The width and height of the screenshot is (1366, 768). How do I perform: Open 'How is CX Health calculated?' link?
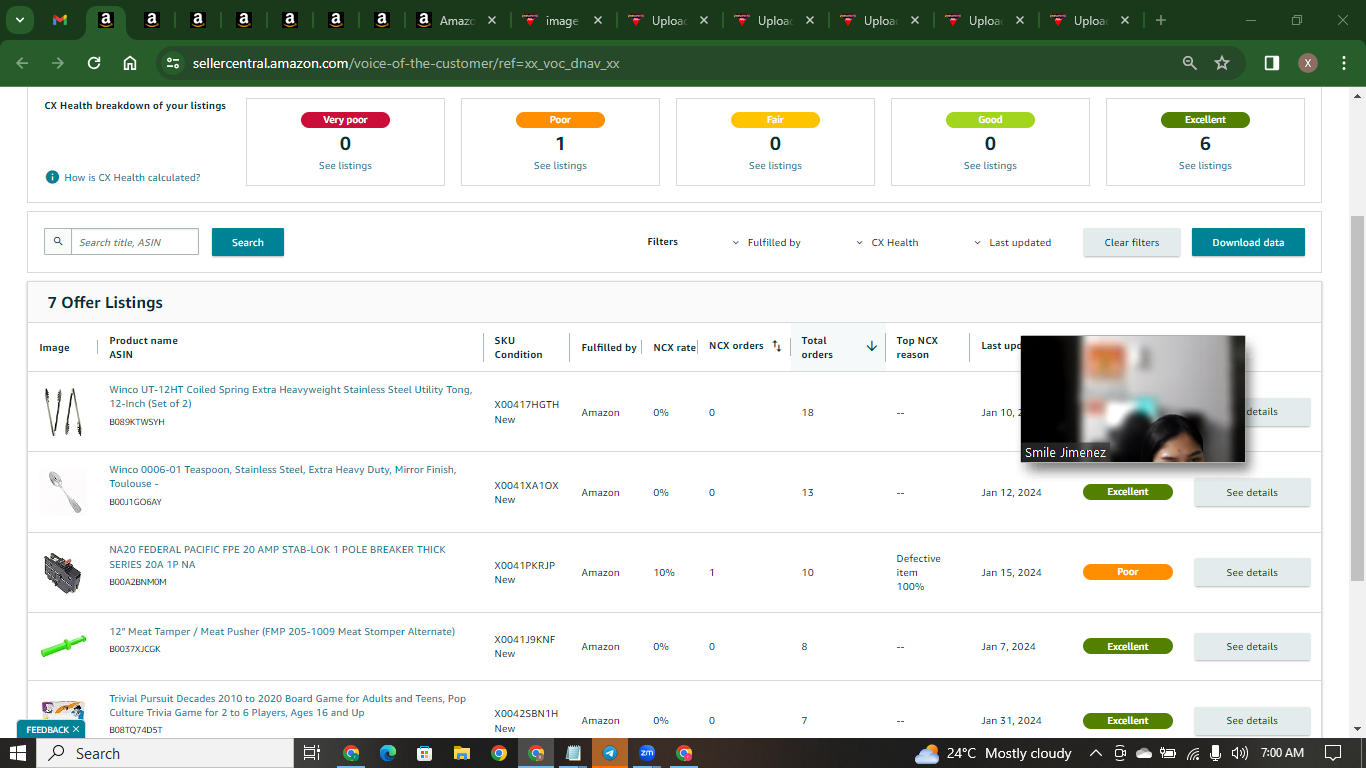(x=132, y=178)
